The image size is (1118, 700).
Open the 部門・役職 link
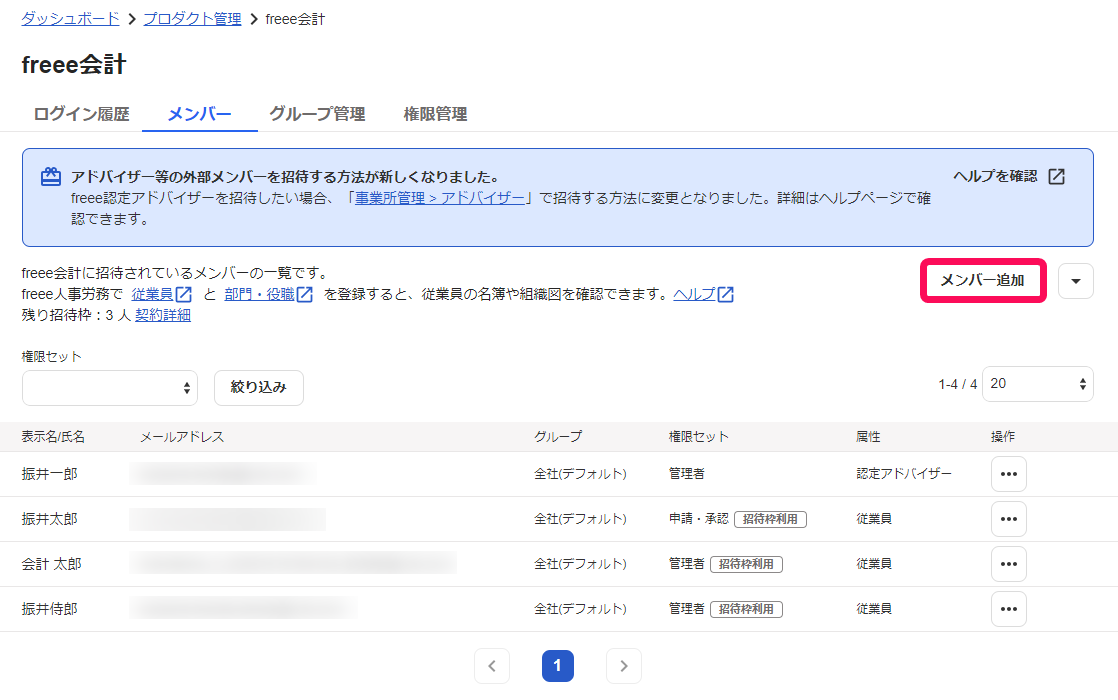260,294
